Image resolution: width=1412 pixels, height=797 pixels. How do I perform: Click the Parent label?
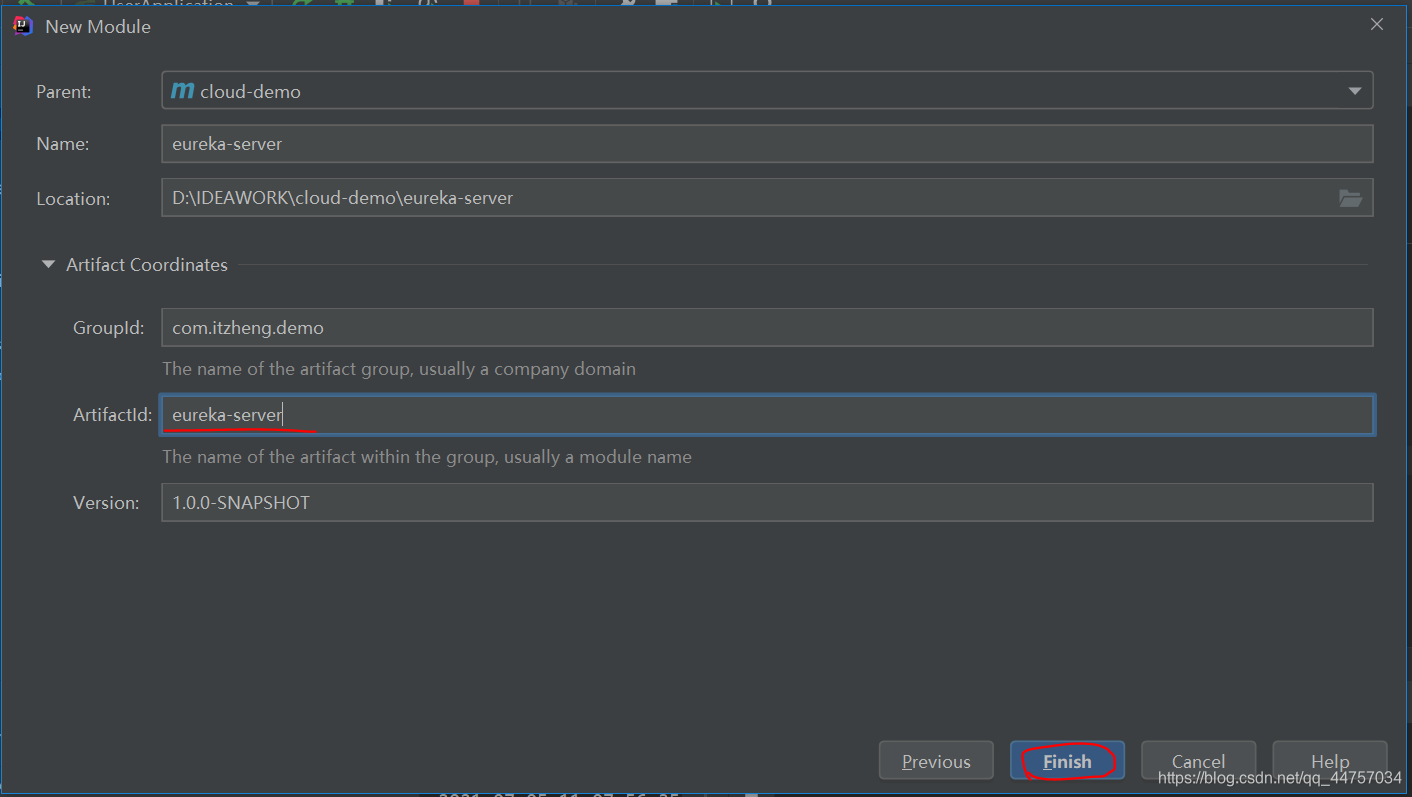click(x=64, y=92)
